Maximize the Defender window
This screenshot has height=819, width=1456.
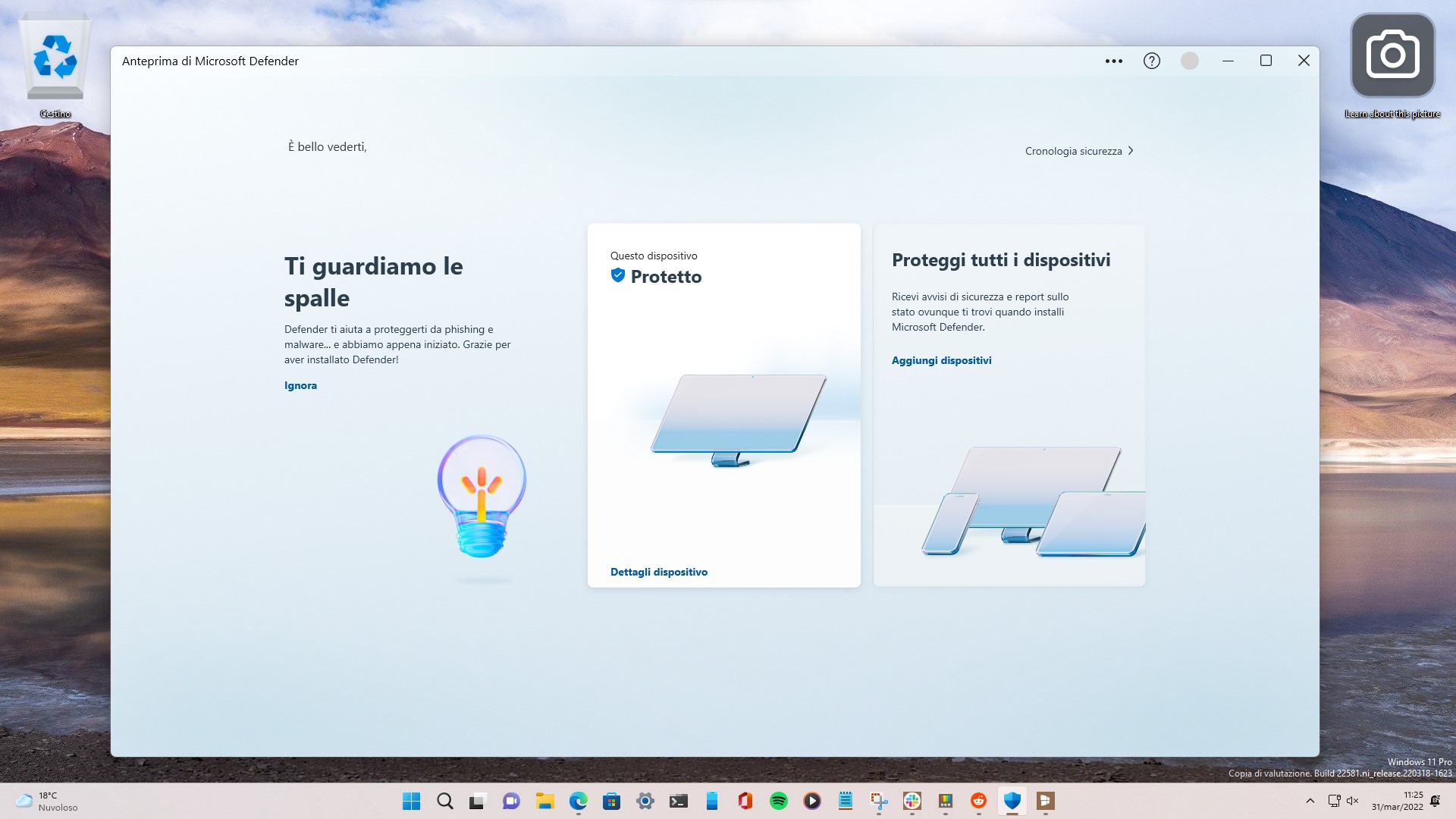pyautogui.click(x=1266, y=61)
